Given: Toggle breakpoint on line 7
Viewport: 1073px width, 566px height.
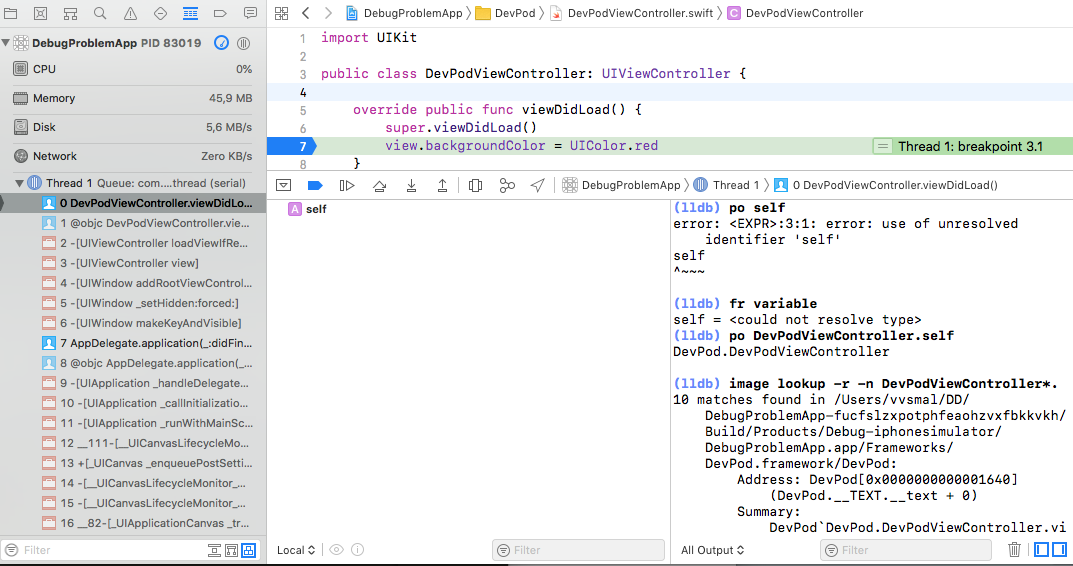Looking at the screenshot, I should (x=292, y=146).
